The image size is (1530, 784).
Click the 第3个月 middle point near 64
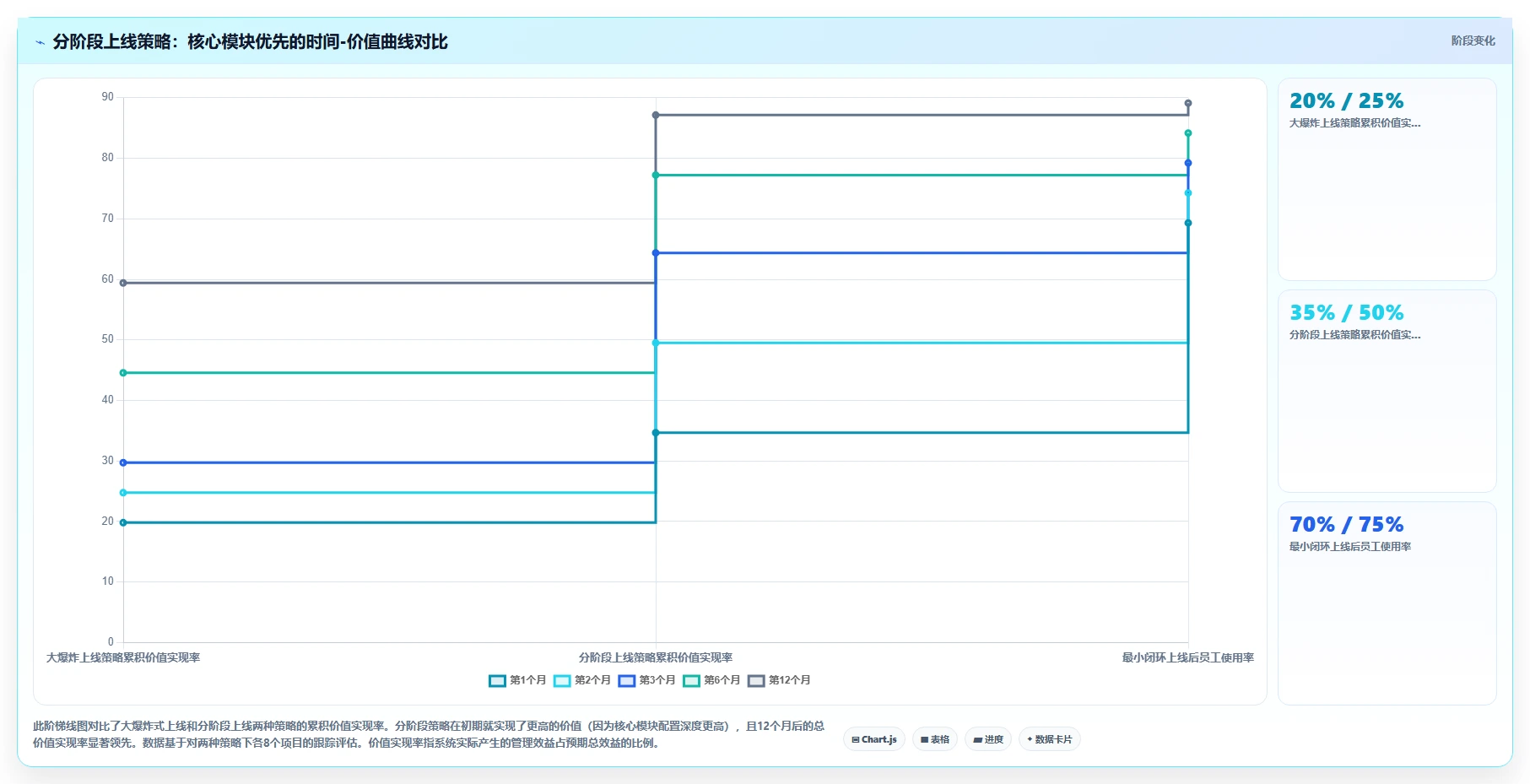coord(656,253)
